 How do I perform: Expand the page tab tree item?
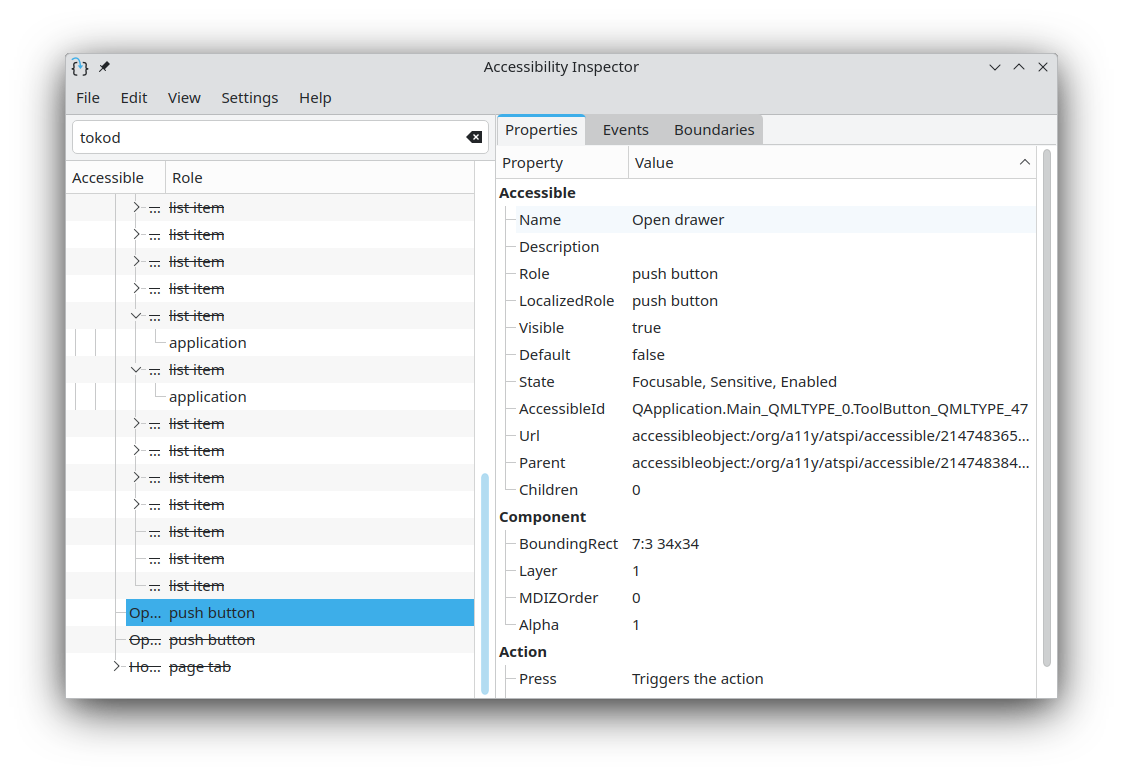coord(117,667)
